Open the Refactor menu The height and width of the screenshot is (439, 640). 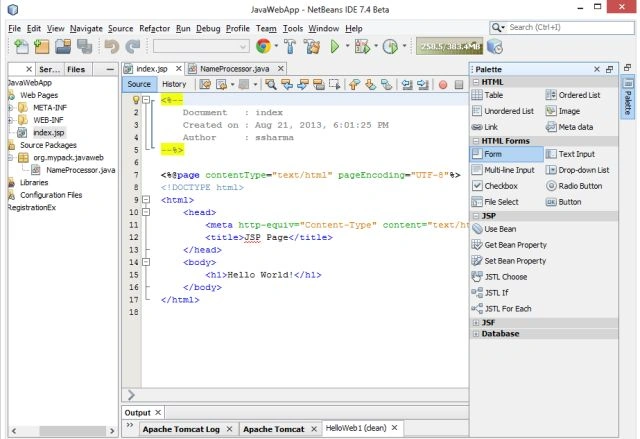tap(154, 29)
